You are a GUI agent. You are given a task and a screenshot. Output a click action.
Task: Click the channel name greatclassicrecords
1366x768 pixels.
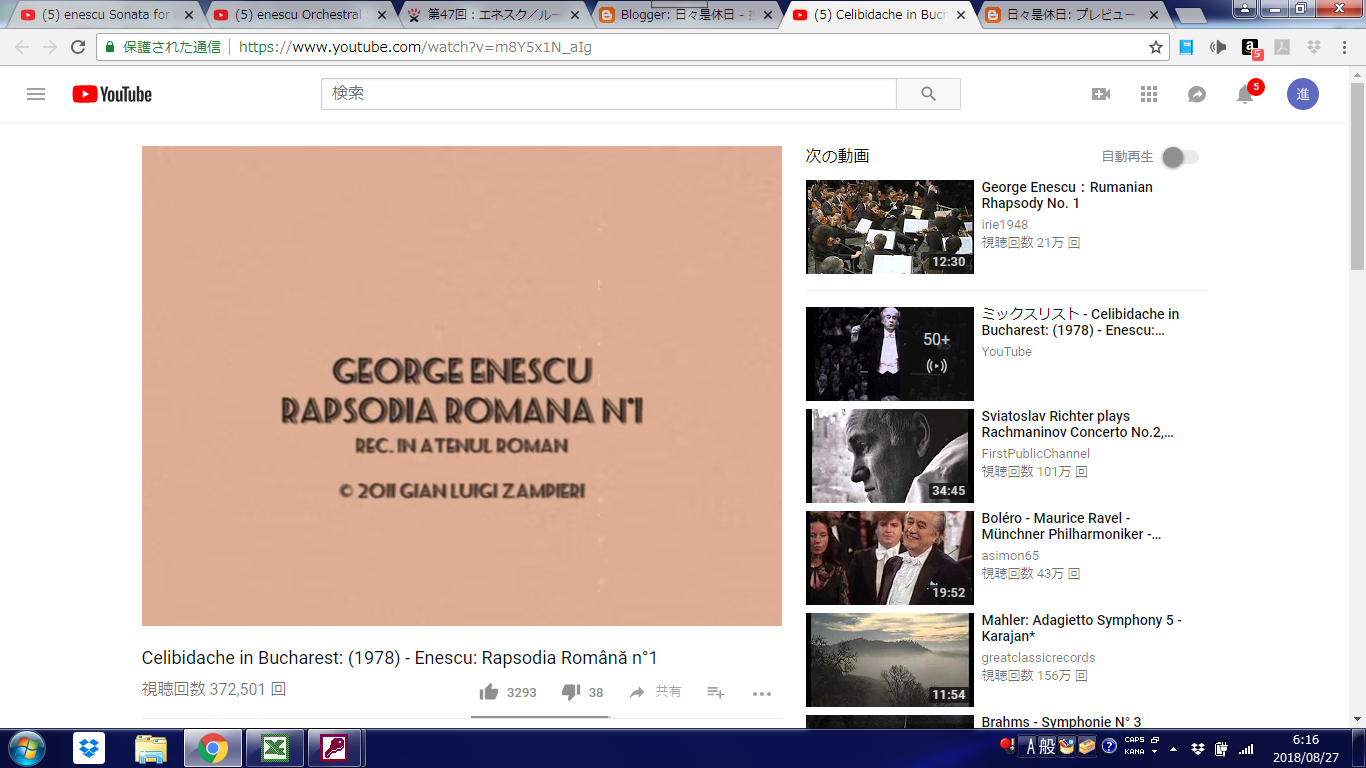coord(1039,658)
